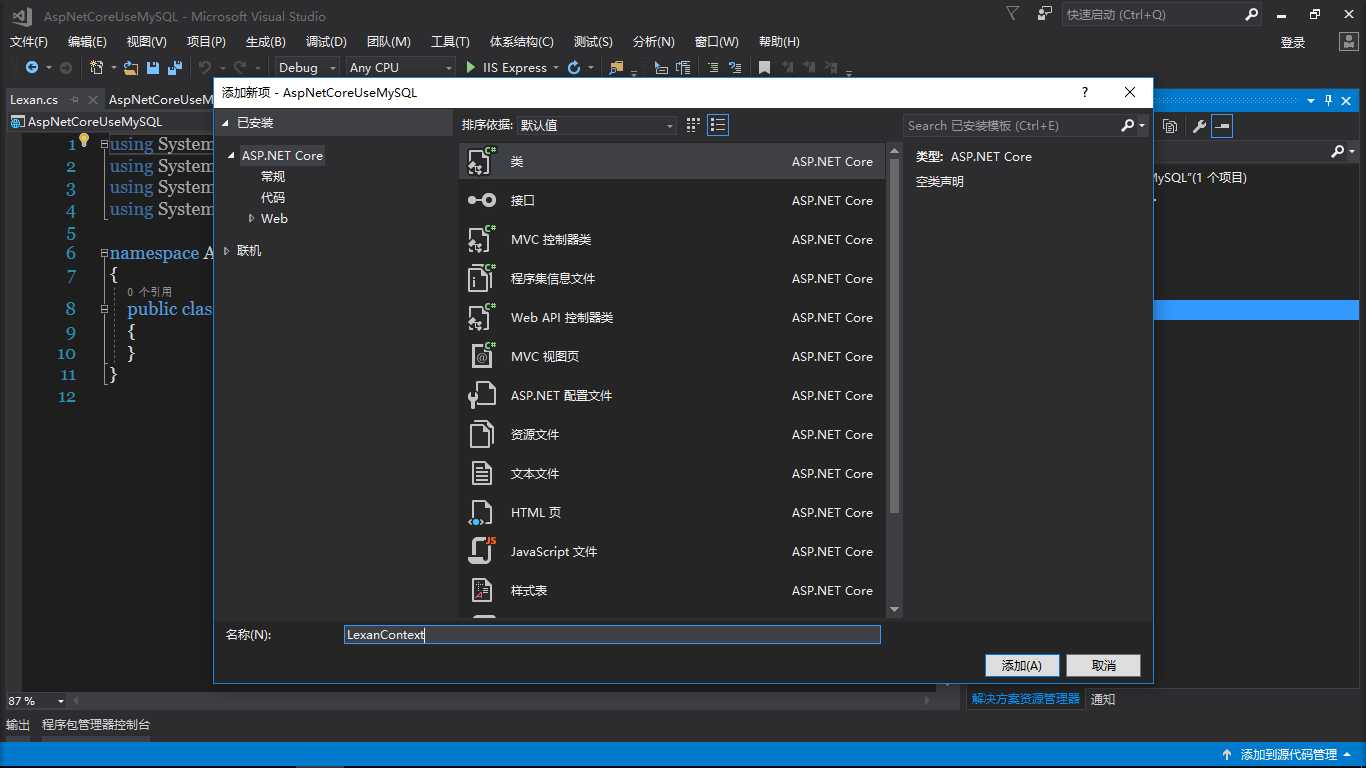Open the 工具(T) menu
The width and height of the screenshot is (1366, 768).
[x=450, y=41]
